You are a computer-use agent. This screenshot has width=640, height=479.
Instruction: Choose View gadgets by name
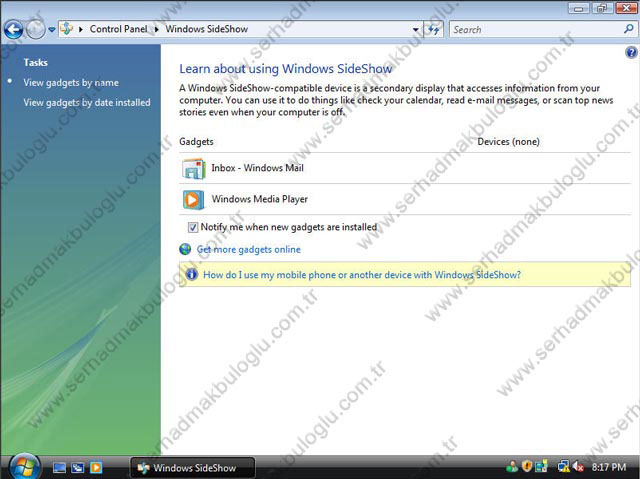71,82
